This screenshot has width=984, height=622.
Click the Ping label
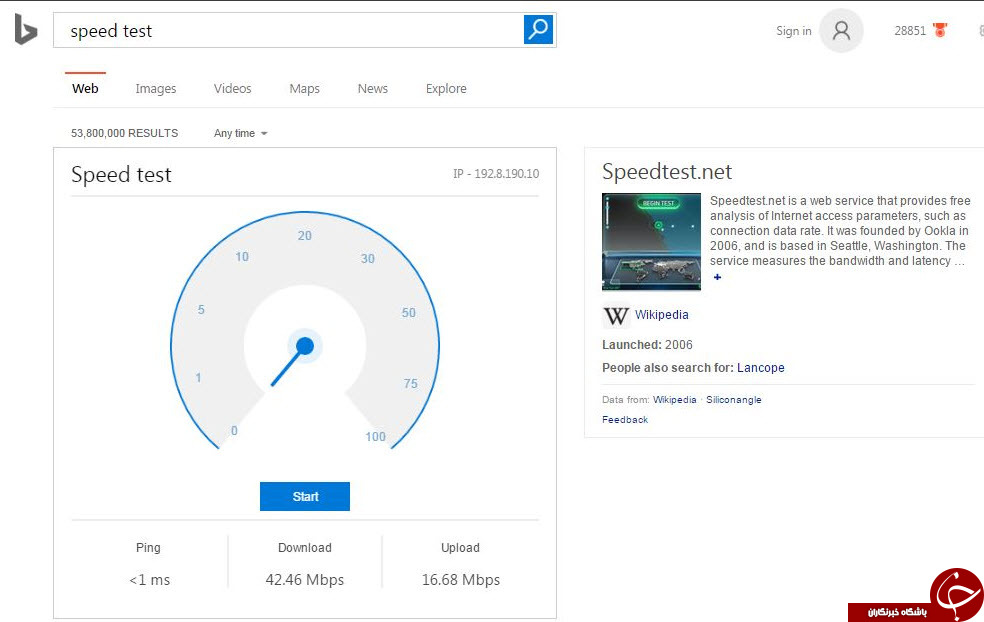(148, 547)
